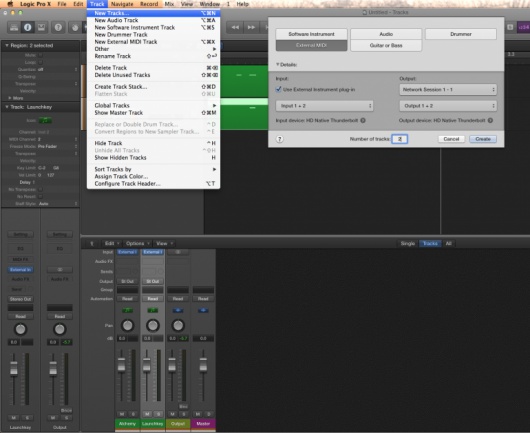Image resolution: width=530 pixels, height=433 pixels.
Task: Collapse the Details disclosure triangle
Action: 278,64
